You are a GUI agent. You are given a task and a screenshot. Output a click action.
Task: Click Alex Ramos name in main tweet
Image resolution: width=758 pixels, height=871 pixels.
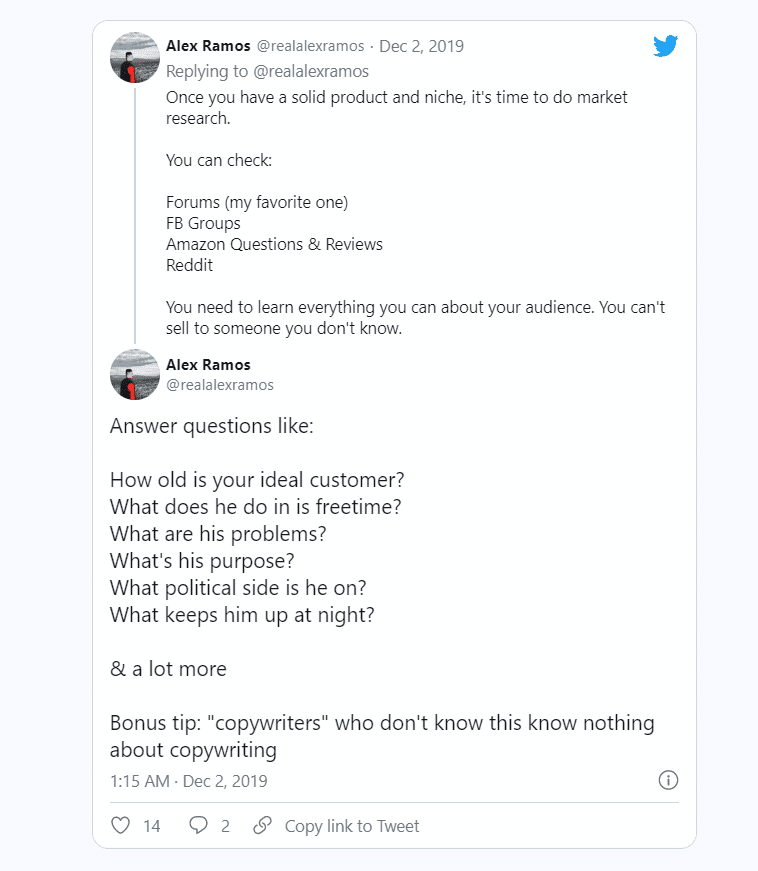[208, 365]
